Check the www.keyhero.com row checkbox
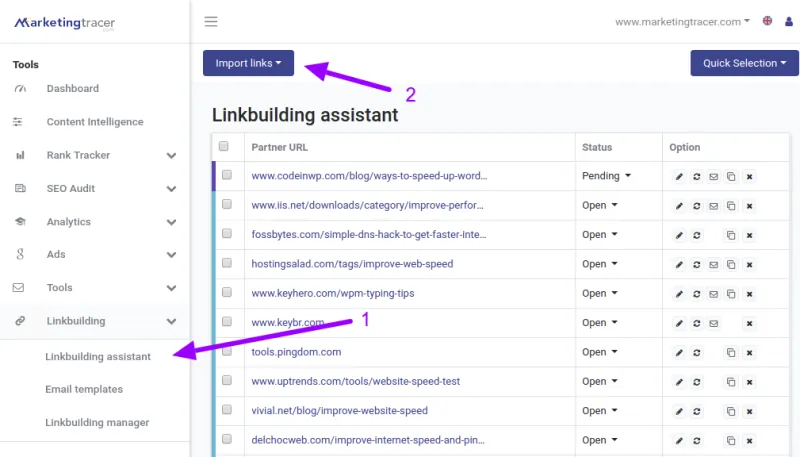 pos(227,292)
